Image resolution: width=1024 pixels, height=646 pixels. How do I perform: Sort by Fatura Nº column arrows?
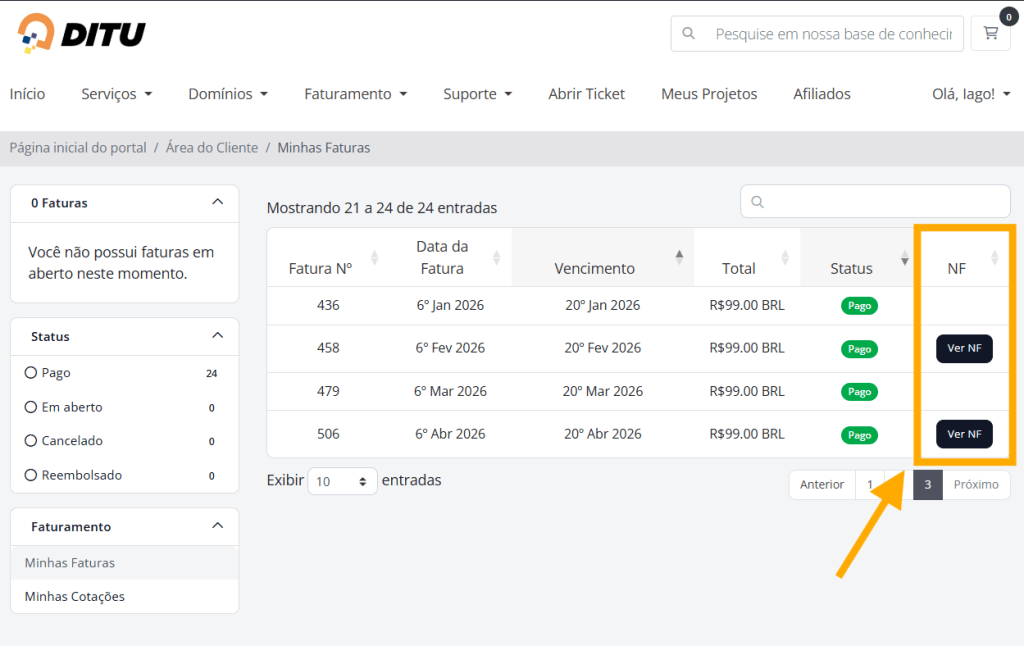click(374, 257)
